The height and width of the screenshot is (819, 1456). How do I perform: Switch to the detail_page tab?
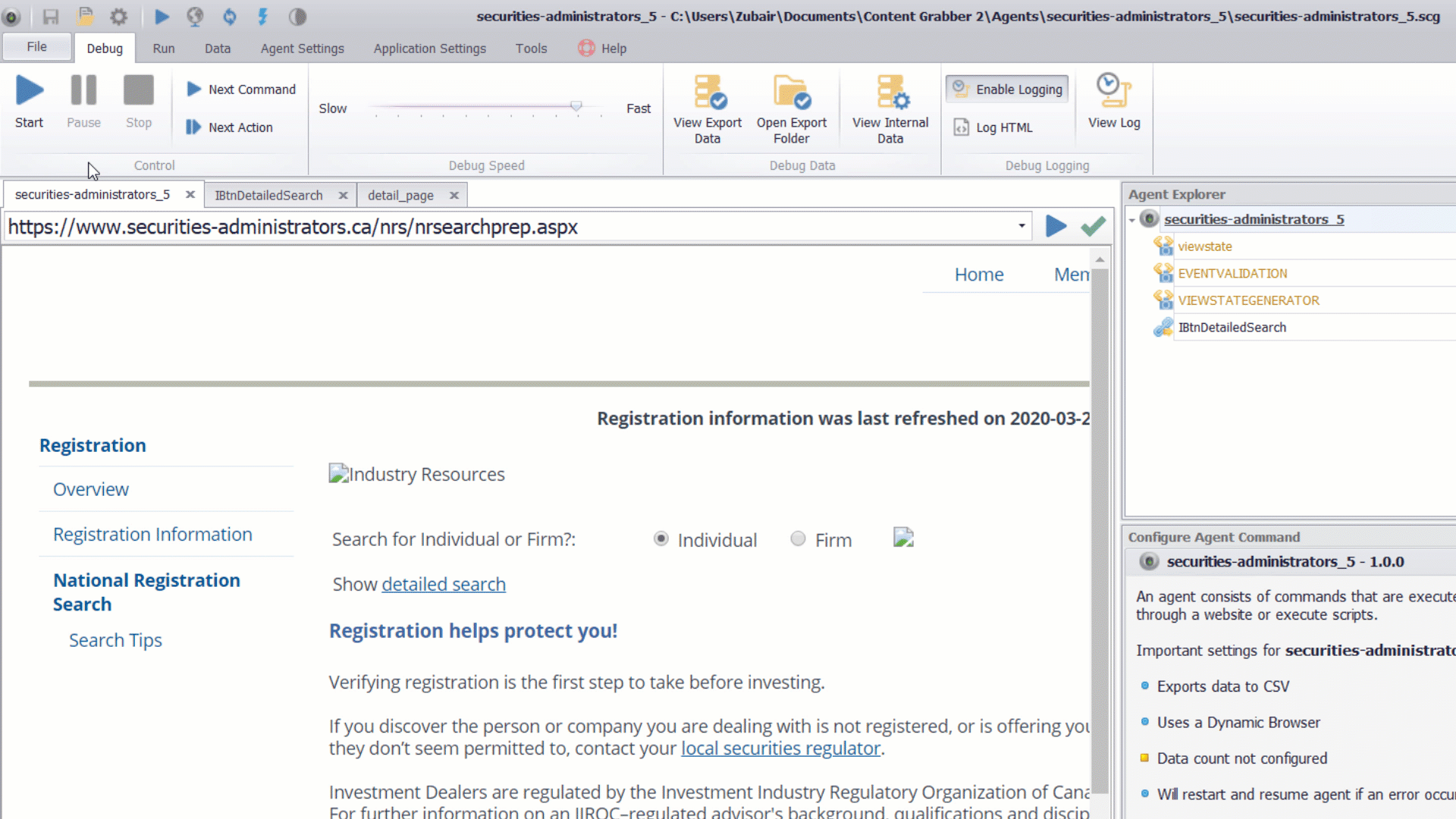coord(400,196)
